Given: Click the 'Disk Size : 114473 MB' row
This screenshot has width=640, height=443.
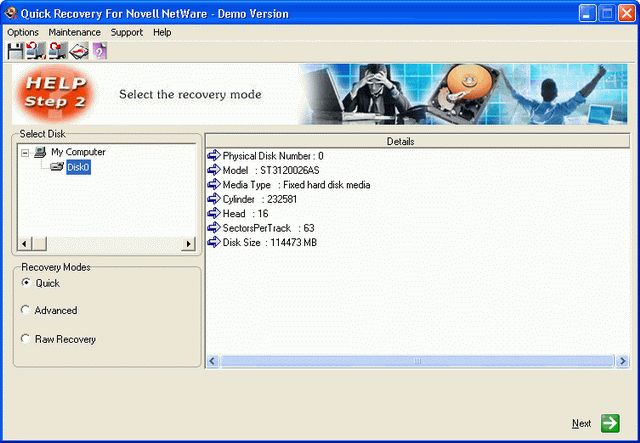Looking at the screenshot, I should coord(269,243).
